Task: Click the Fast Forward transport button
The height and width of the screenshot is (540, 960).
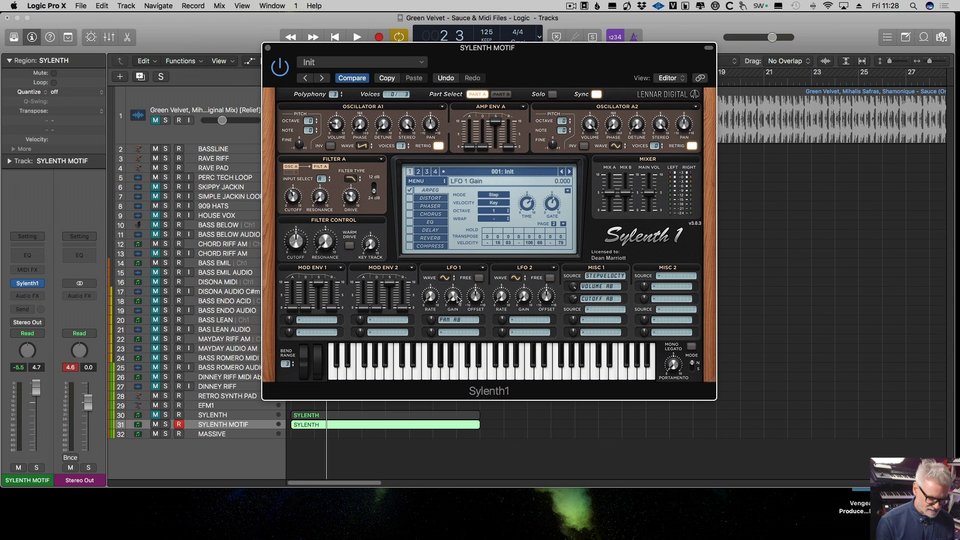Action: [313, 37]
